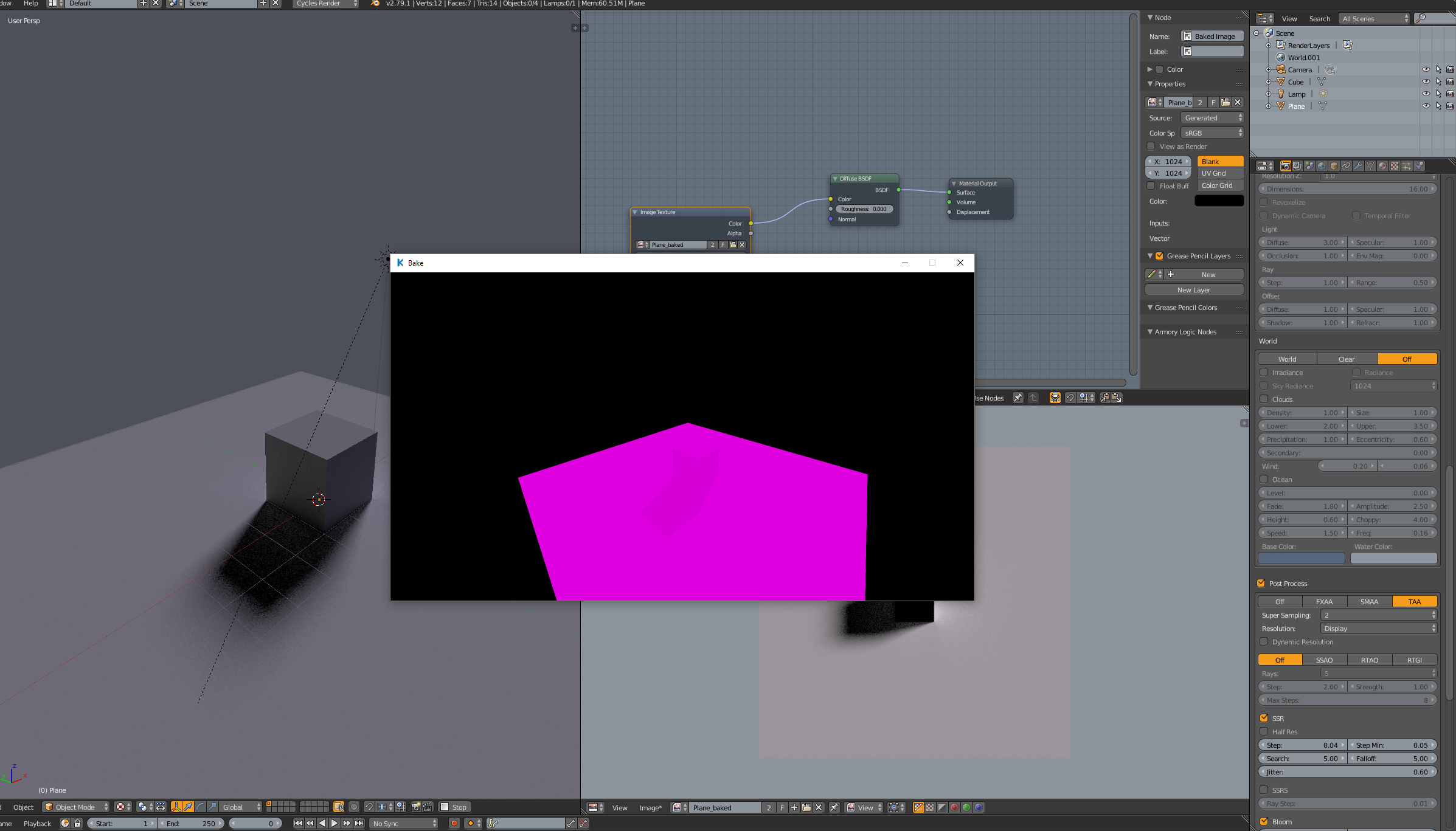Pin the Plane_baked image in UV editor

click(834, 807)
